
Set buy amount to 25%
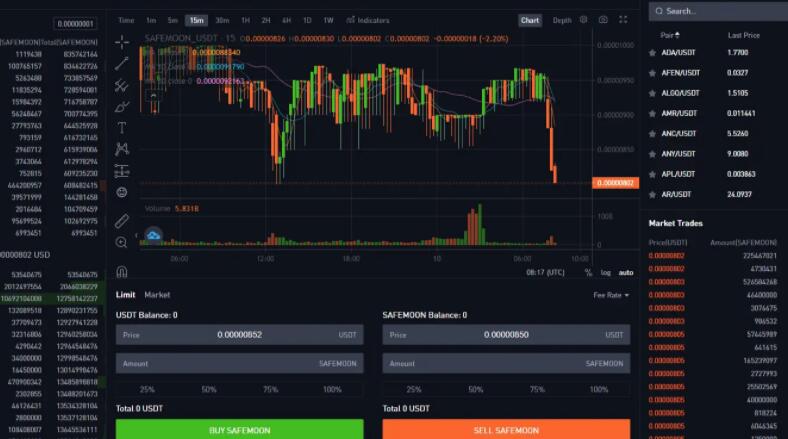[x=147, y=389]
